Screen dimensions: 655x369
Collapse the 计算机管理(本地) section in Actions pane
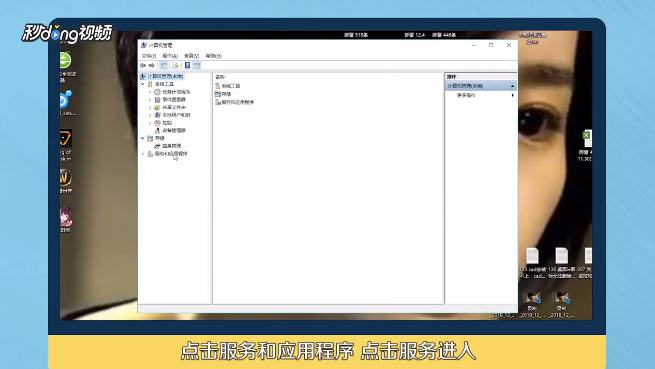[x=512, y=86]
